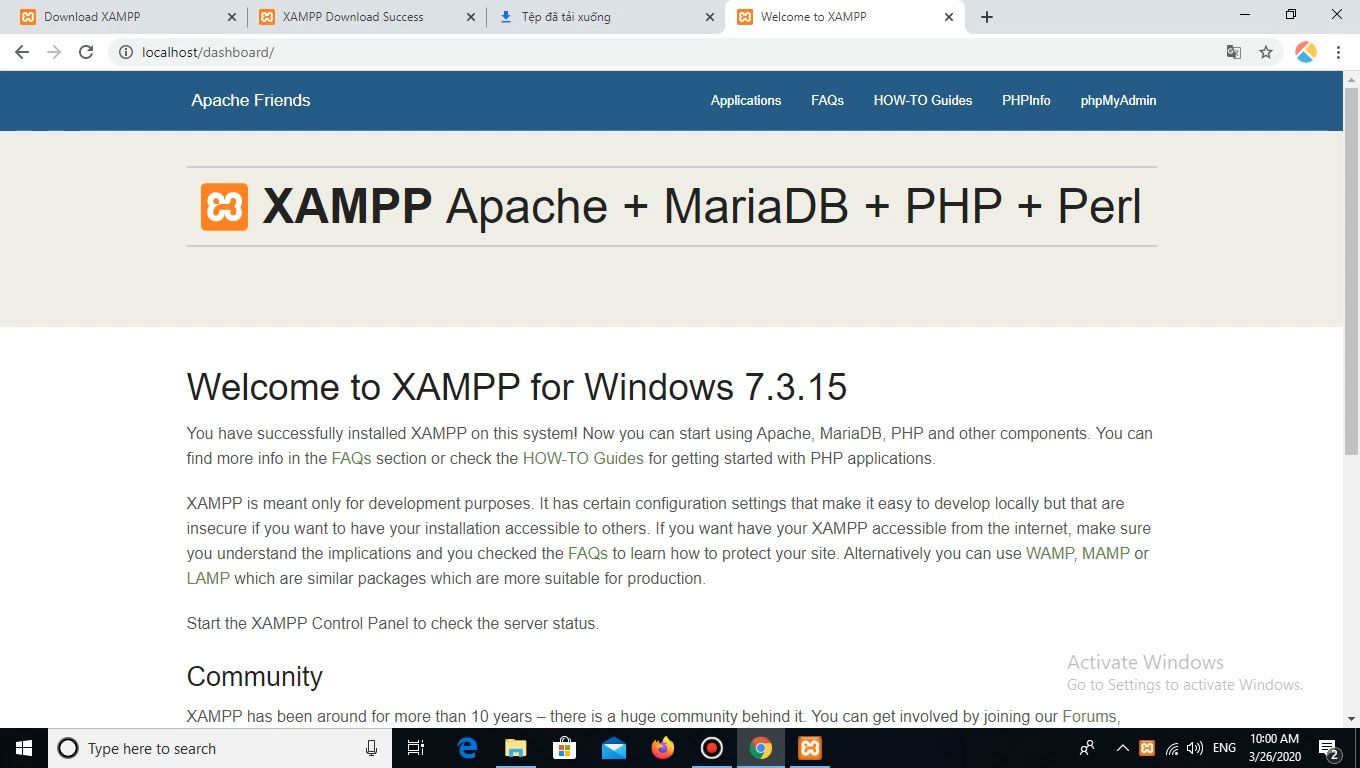This screenshot has width=1360, height=768.
Task: Open the notification center icon
Action: [1330, 748]
